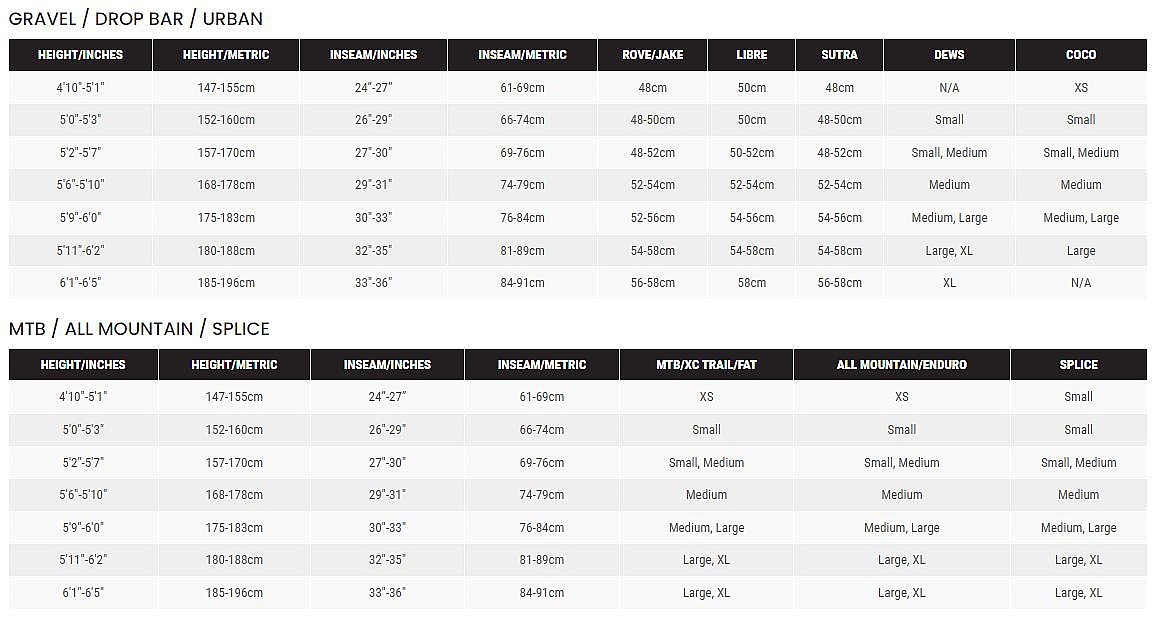Click the "MTB / ALL MOUNTAIN / SPLICE" heading
This screenshot has height=619, width=1157.
tap(139, 329)
